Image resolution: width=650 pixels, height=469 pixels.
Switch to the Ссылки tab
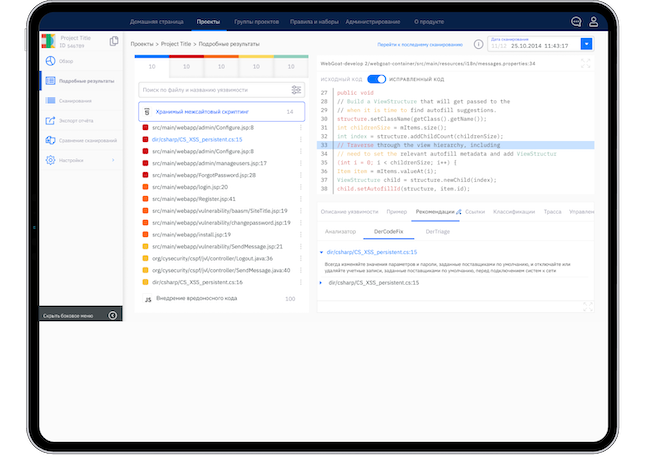click(475, 211)
